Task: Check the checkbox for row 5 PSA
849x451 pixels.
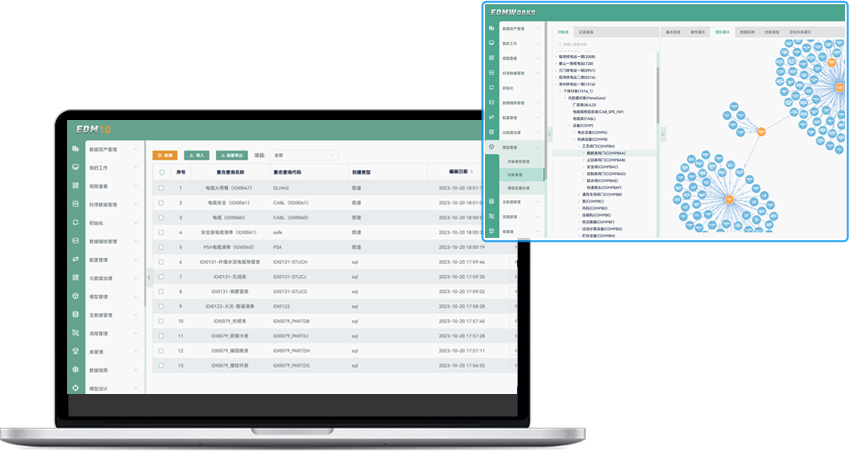Action: click(x=161, y=247)
